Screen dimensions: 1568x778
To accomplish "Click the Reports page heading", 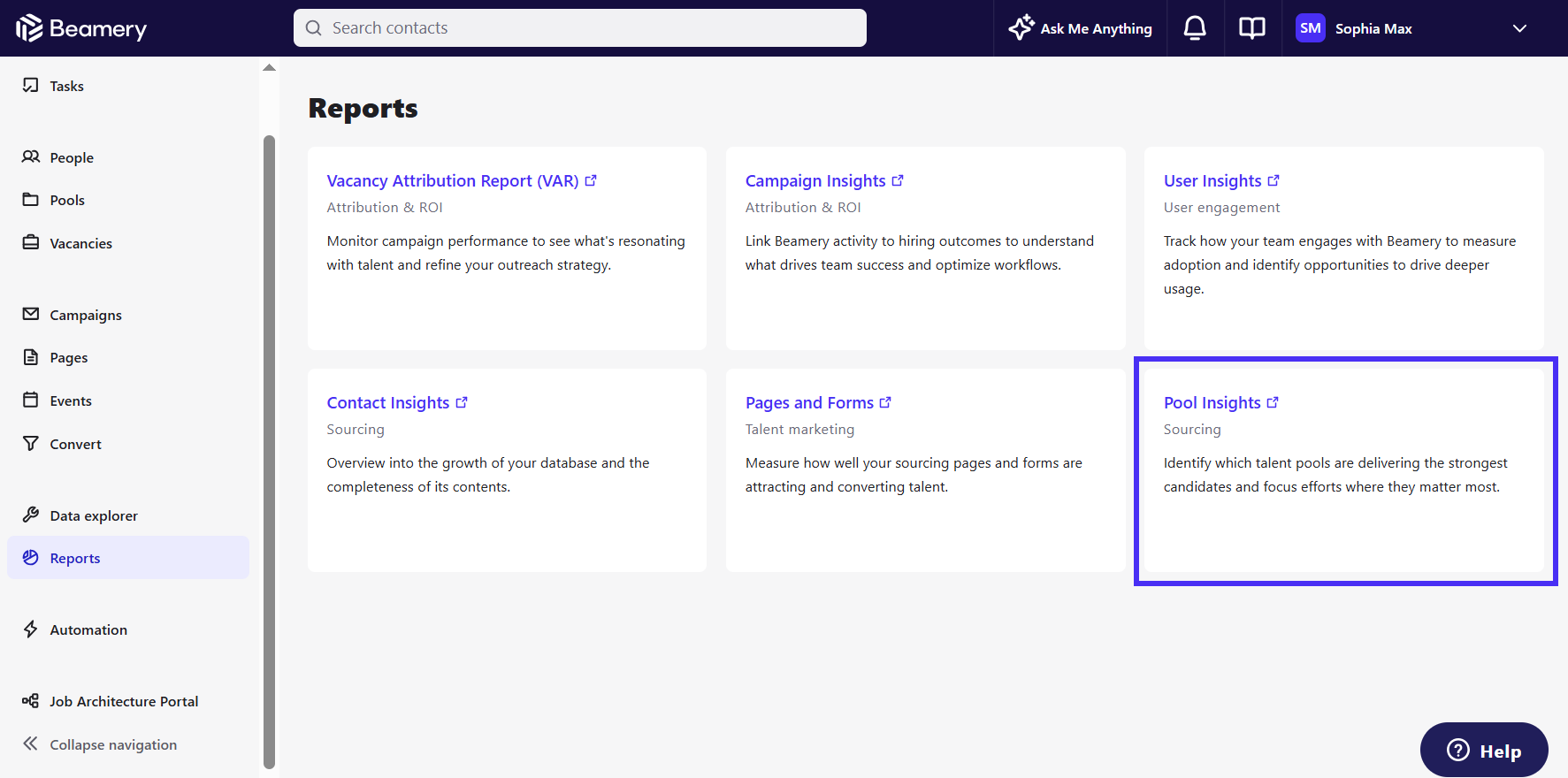I will pos(363,108).
